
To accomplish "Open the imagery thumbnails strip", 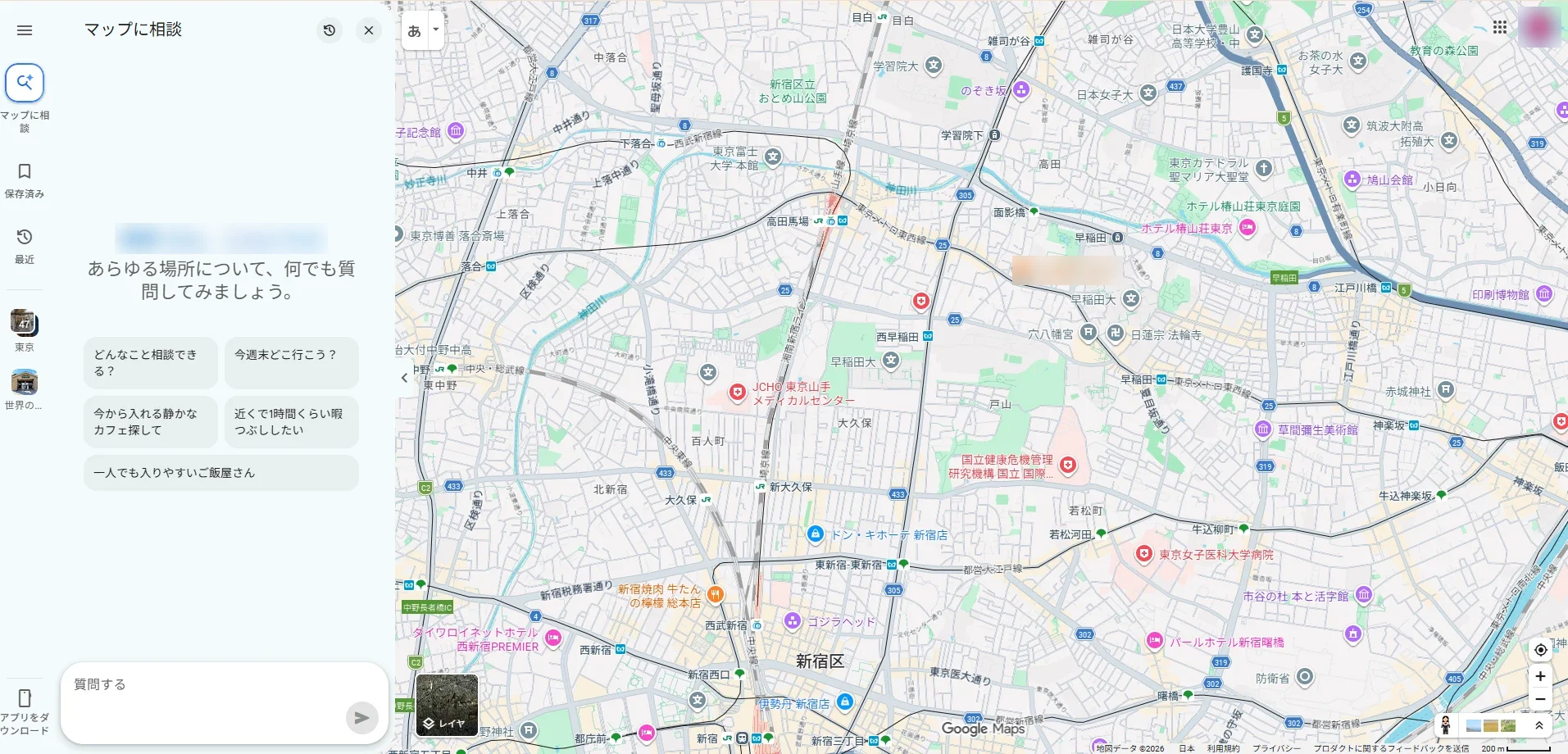I will (1491, 725).
